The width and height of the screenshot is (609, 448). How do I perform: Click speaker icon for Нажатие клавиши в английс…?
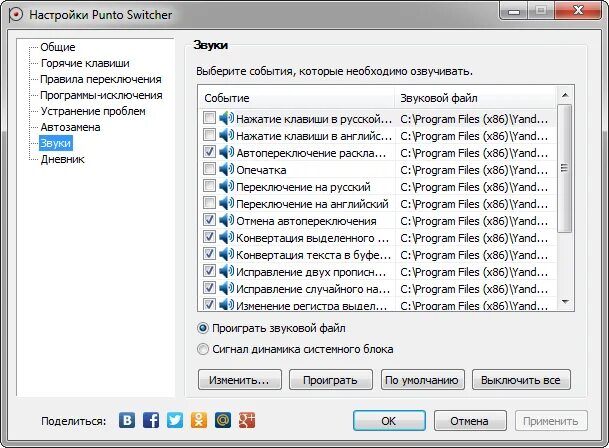[226, 136]
